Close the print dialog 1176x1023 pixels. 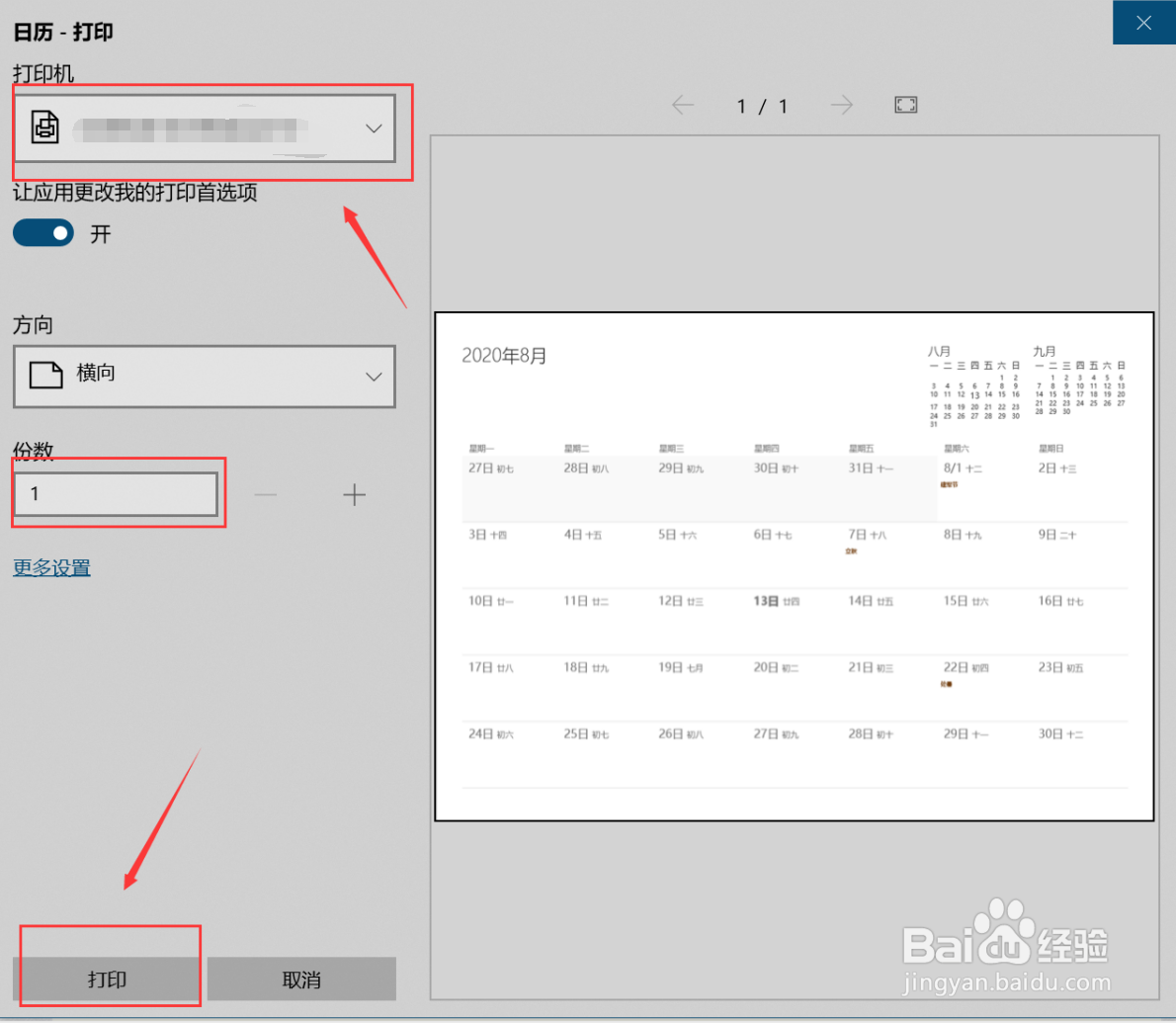click(x=1143, y=23)
